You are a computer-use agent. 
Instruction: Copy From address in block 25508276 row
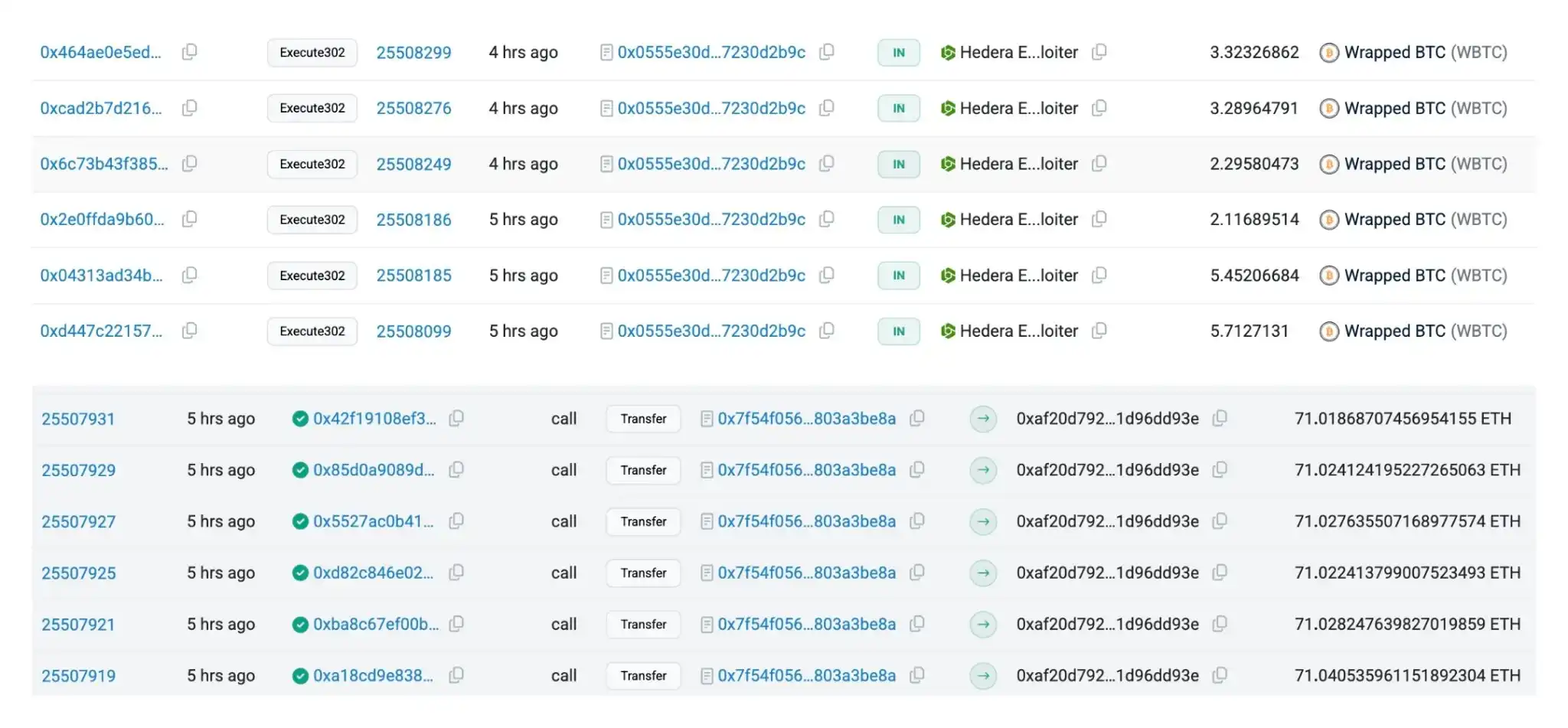[826, 108]
